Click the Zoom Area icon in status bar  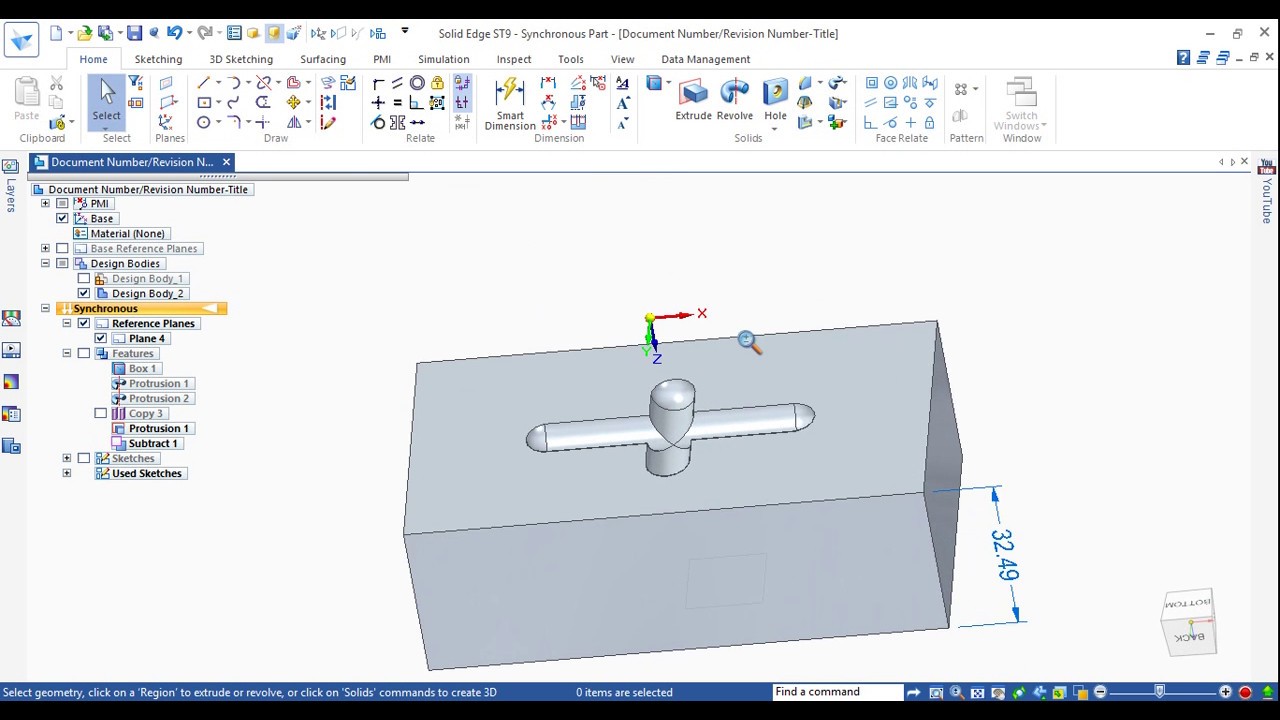(936, 692)
